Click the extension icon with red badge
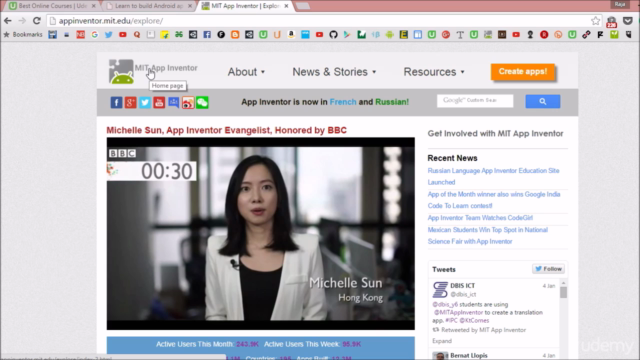640x360 pixels. [x=611, y=22]
